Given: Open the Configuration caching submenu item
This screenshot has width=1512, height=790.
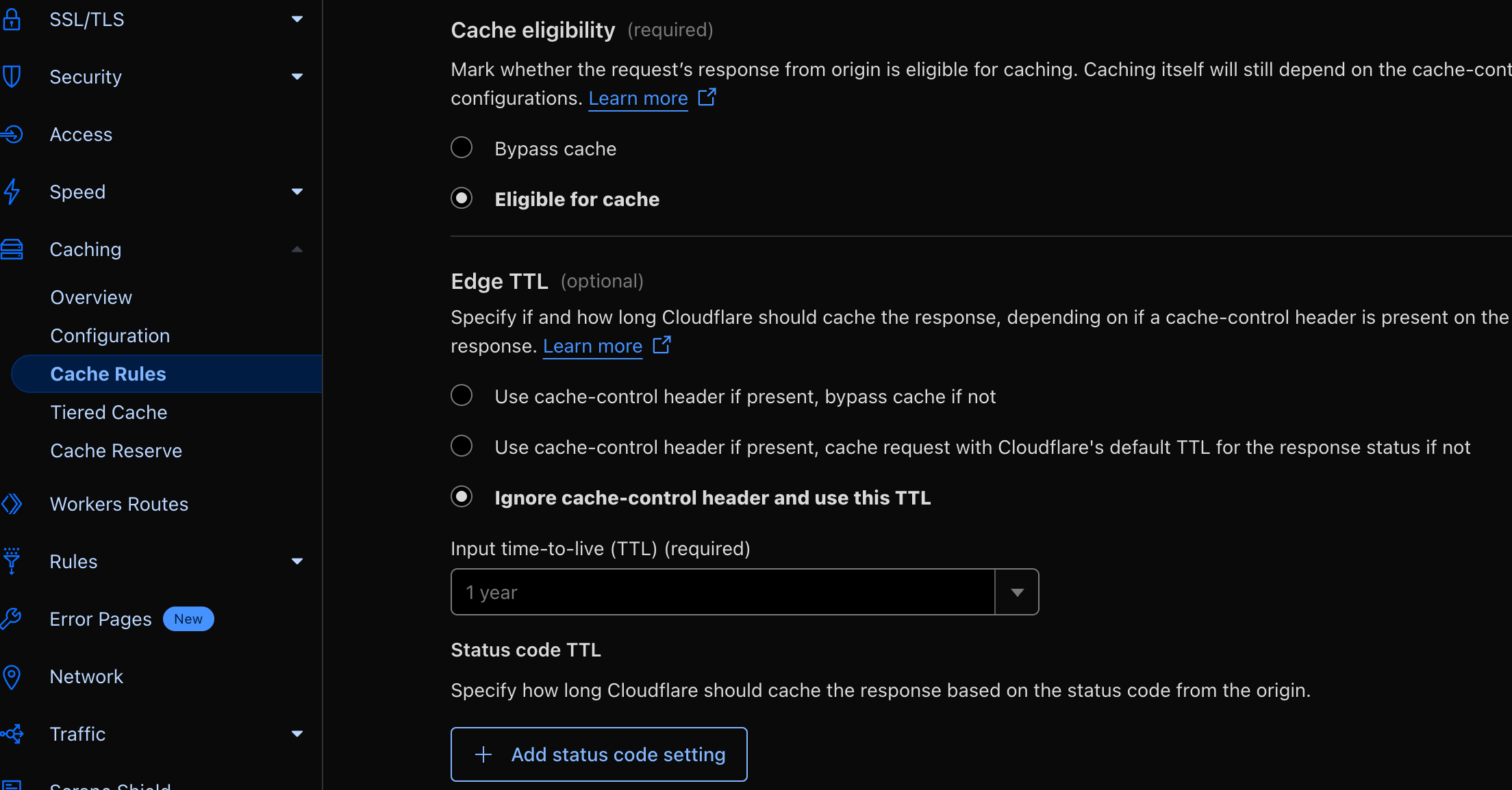Looking at the screenshot, I should pos(110,335).
